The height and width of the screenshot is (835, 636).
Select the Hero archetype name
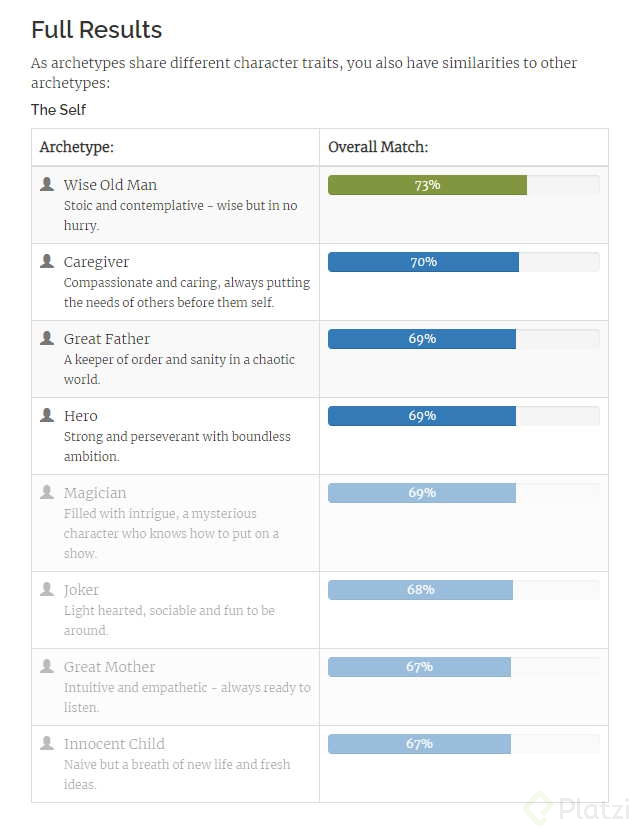[x=81, y=416]
